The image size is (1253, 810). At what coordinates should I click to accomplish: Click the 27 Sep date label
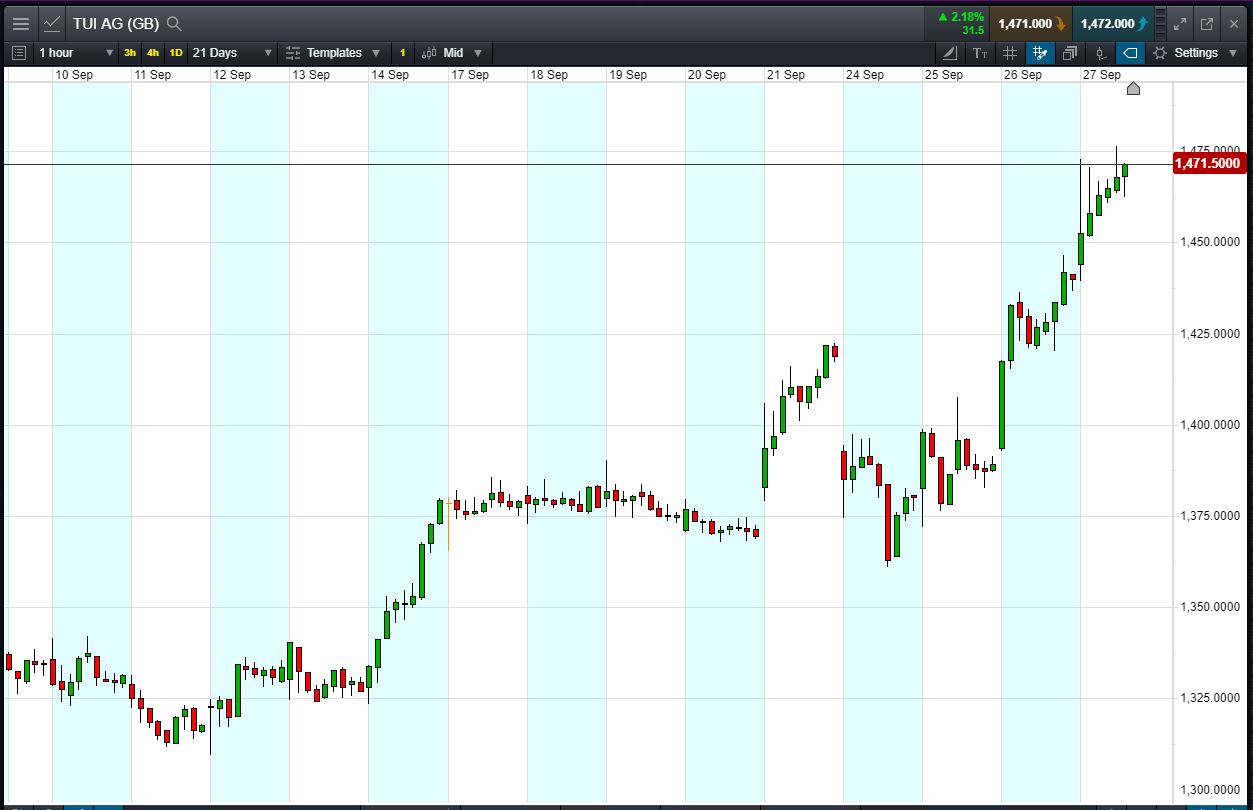(x=1102, y=75)
